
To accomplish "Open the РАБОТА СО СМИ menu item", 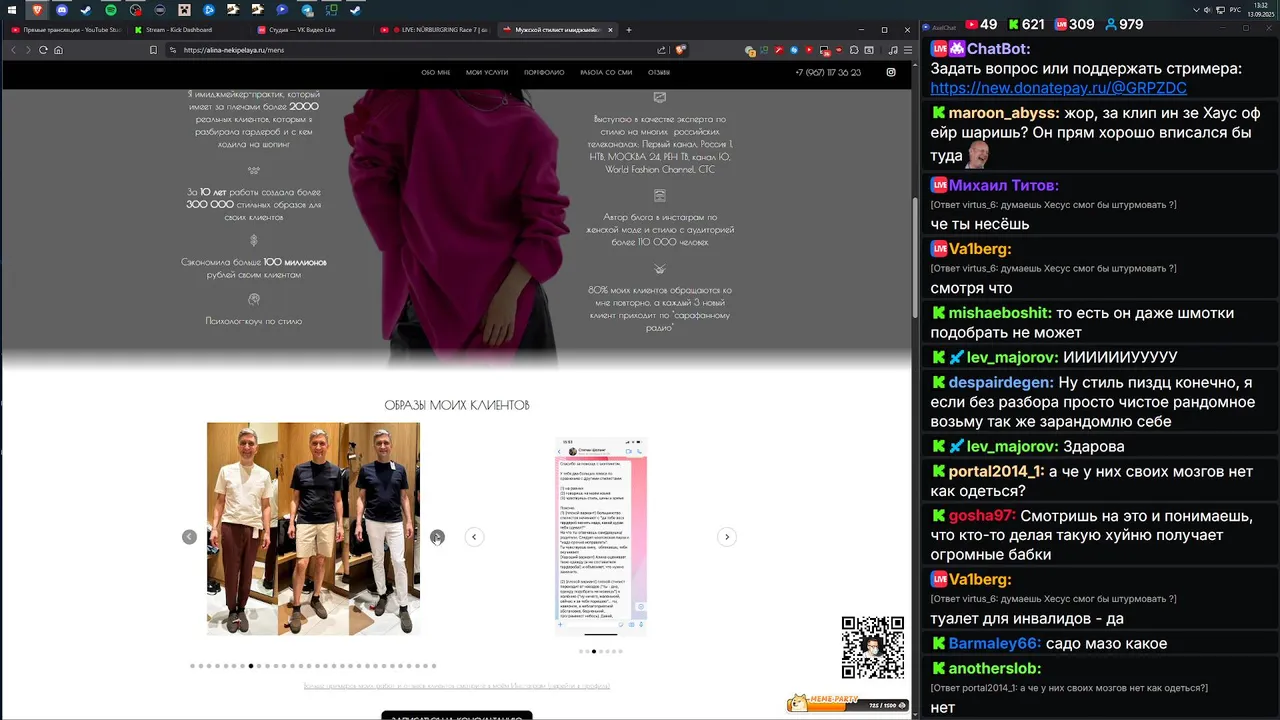I will click(x=606, y=73).
